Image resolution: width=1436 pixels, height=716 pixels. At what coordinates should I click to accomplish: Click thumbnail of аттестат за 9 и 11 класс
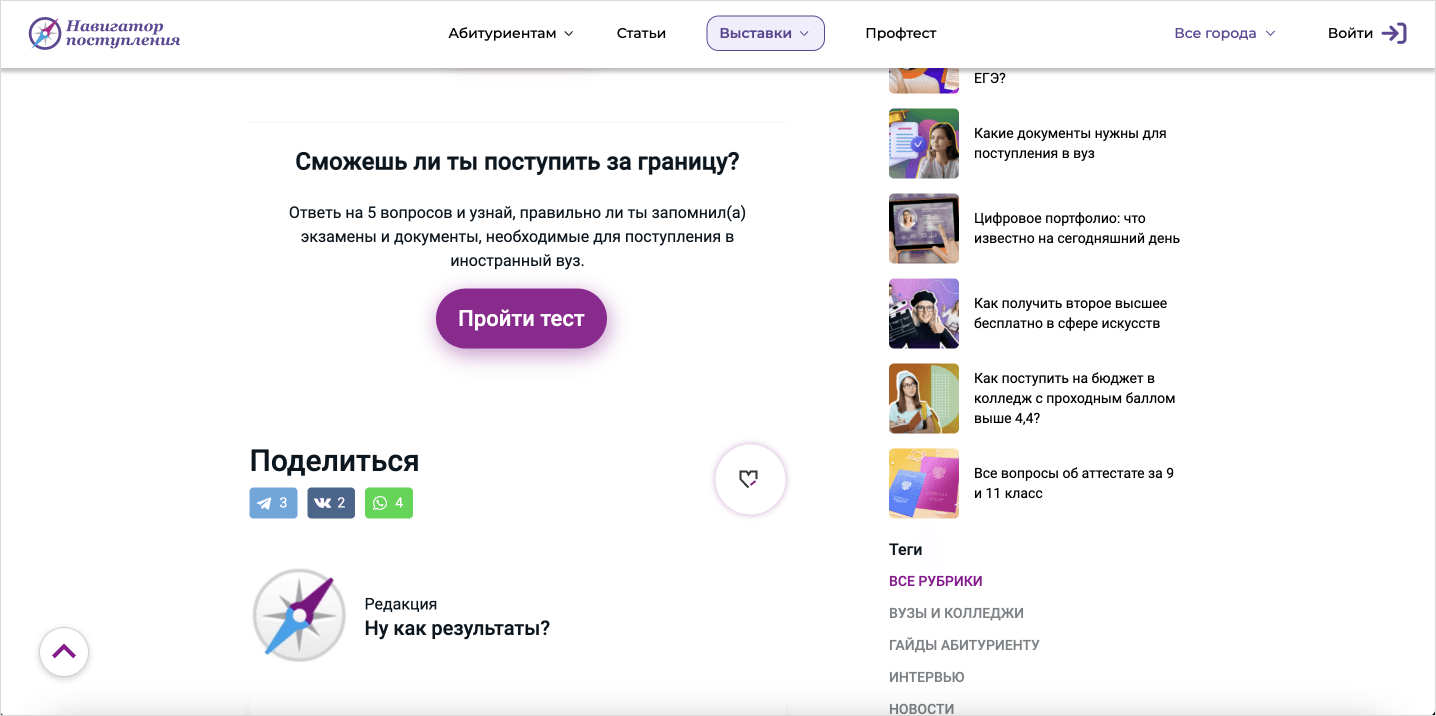pos(924,483)
